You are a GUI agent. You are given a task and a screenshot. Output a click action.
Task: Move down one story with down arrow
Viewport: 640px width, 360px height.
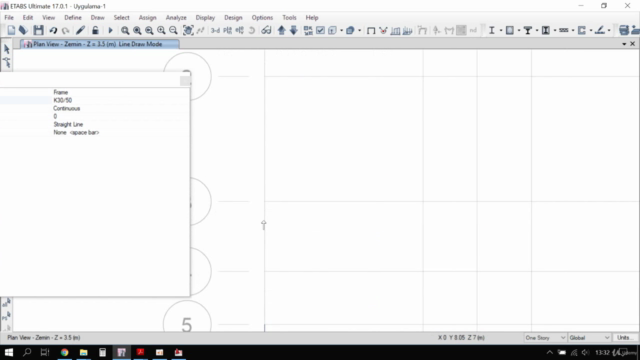click(294, 30)
